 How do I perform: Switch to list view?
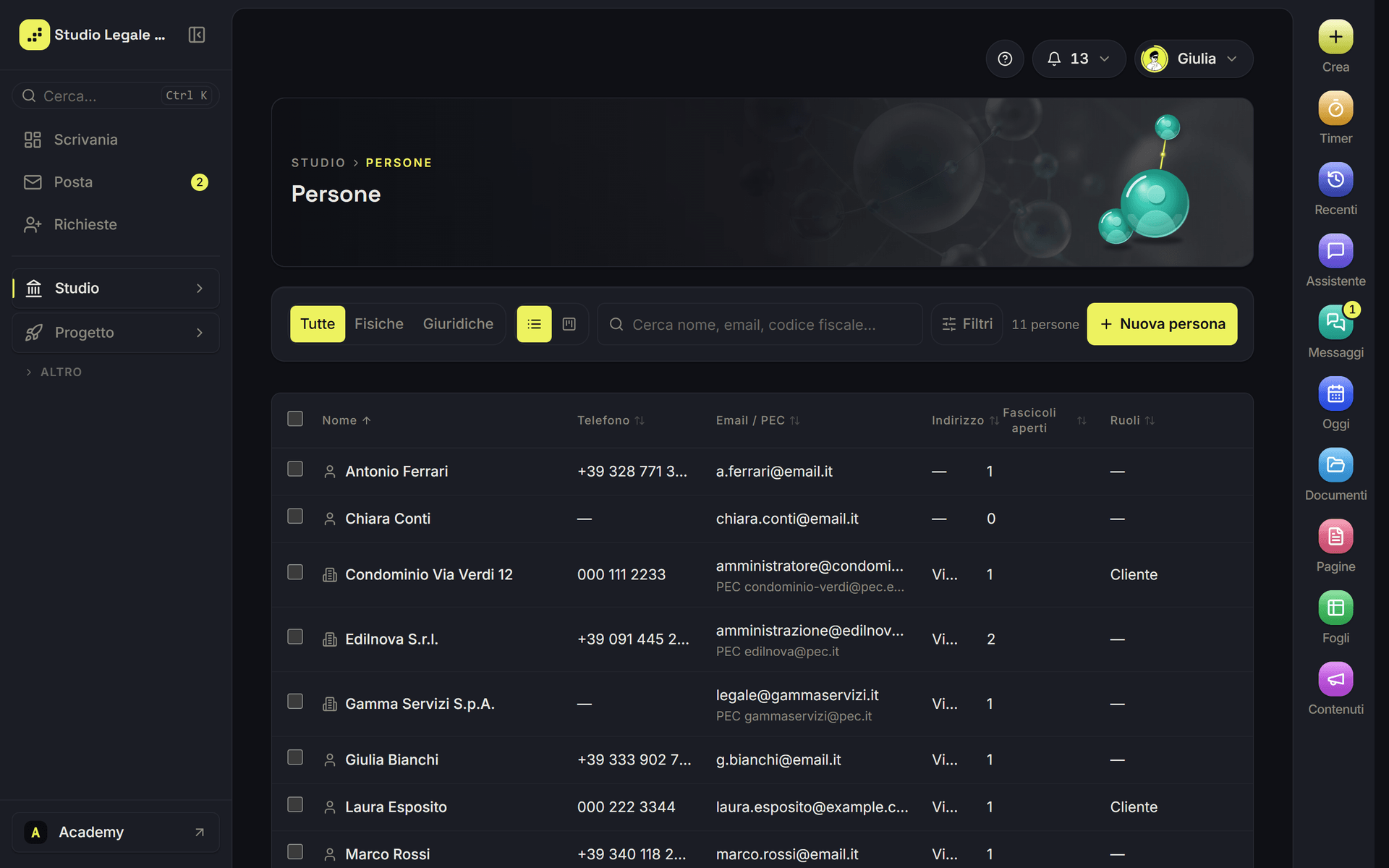534,324
